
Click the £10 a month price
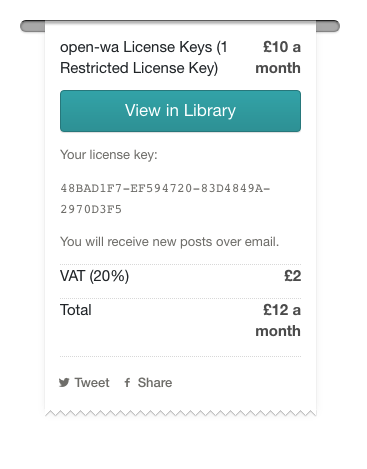coord(278,57)
